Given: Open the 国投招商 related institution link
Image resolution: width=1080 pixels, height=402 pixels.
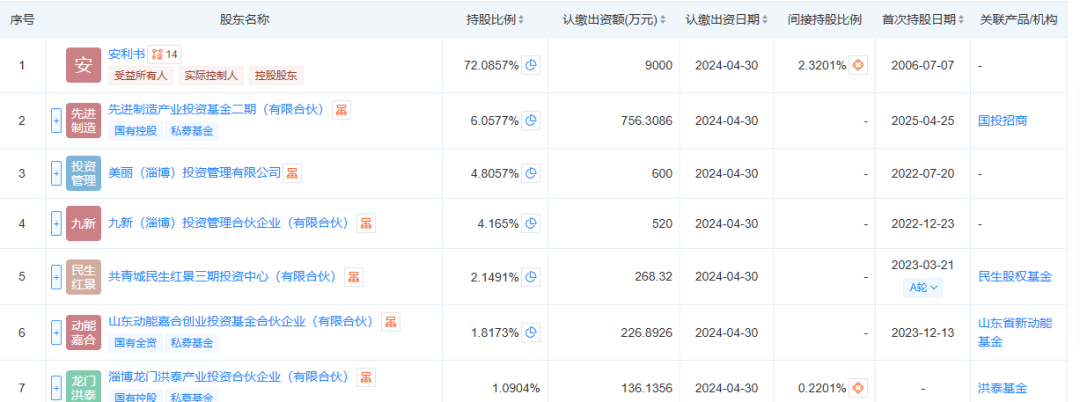Looking at the screenshot, I should pos(1002,120).
